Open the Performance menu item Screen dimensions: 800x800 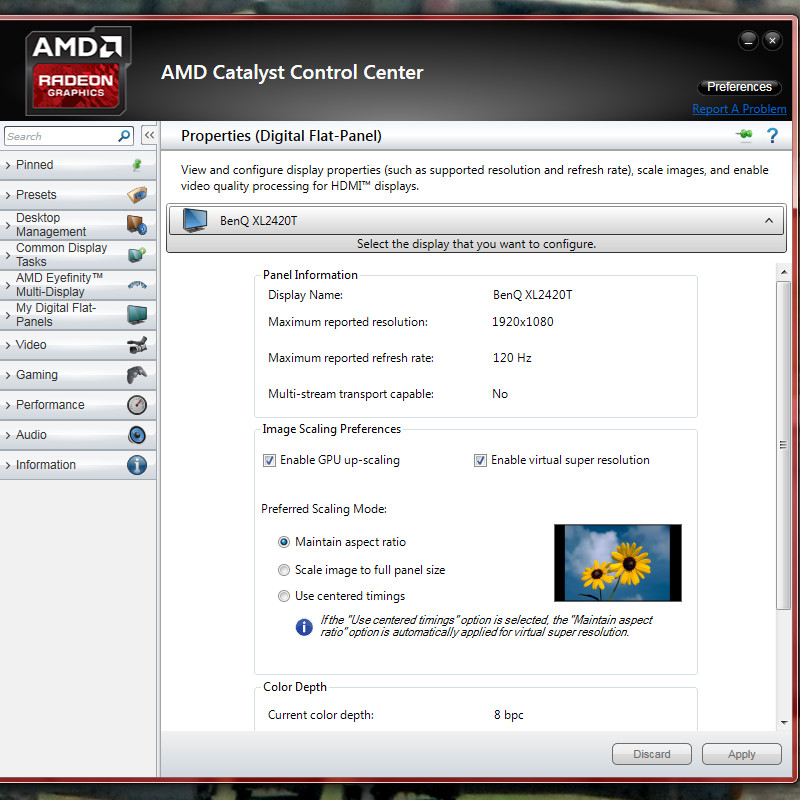(x=78, y=405)
